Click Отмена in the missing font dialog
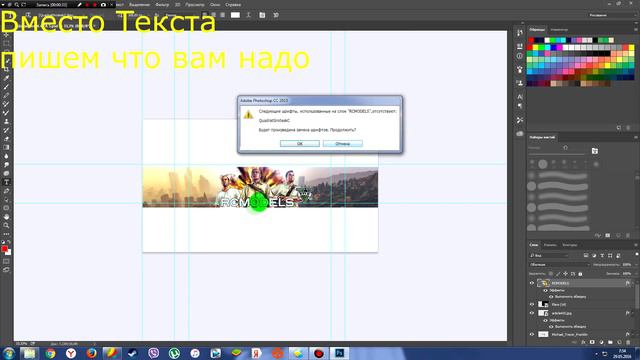Screen dimensions: 640x360 coord(342,144)
